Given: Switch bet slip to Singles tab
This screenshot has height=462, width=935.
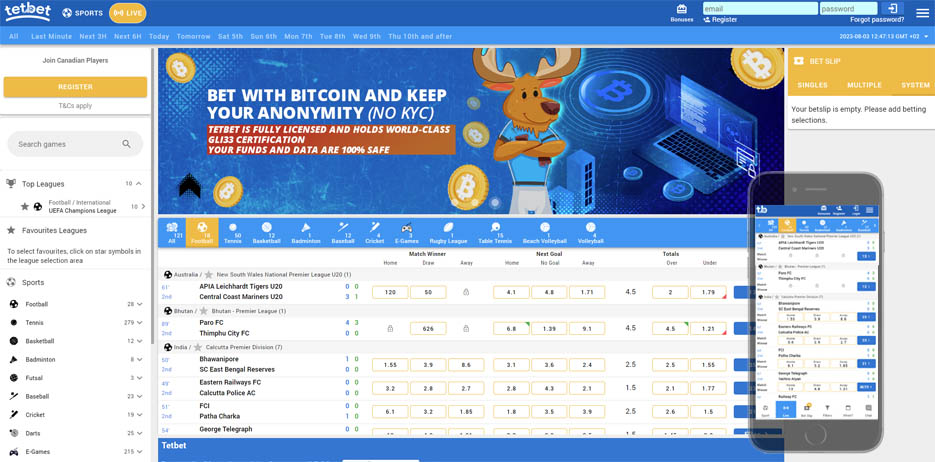Looking at the screenshot, I should tap(812, 85).
